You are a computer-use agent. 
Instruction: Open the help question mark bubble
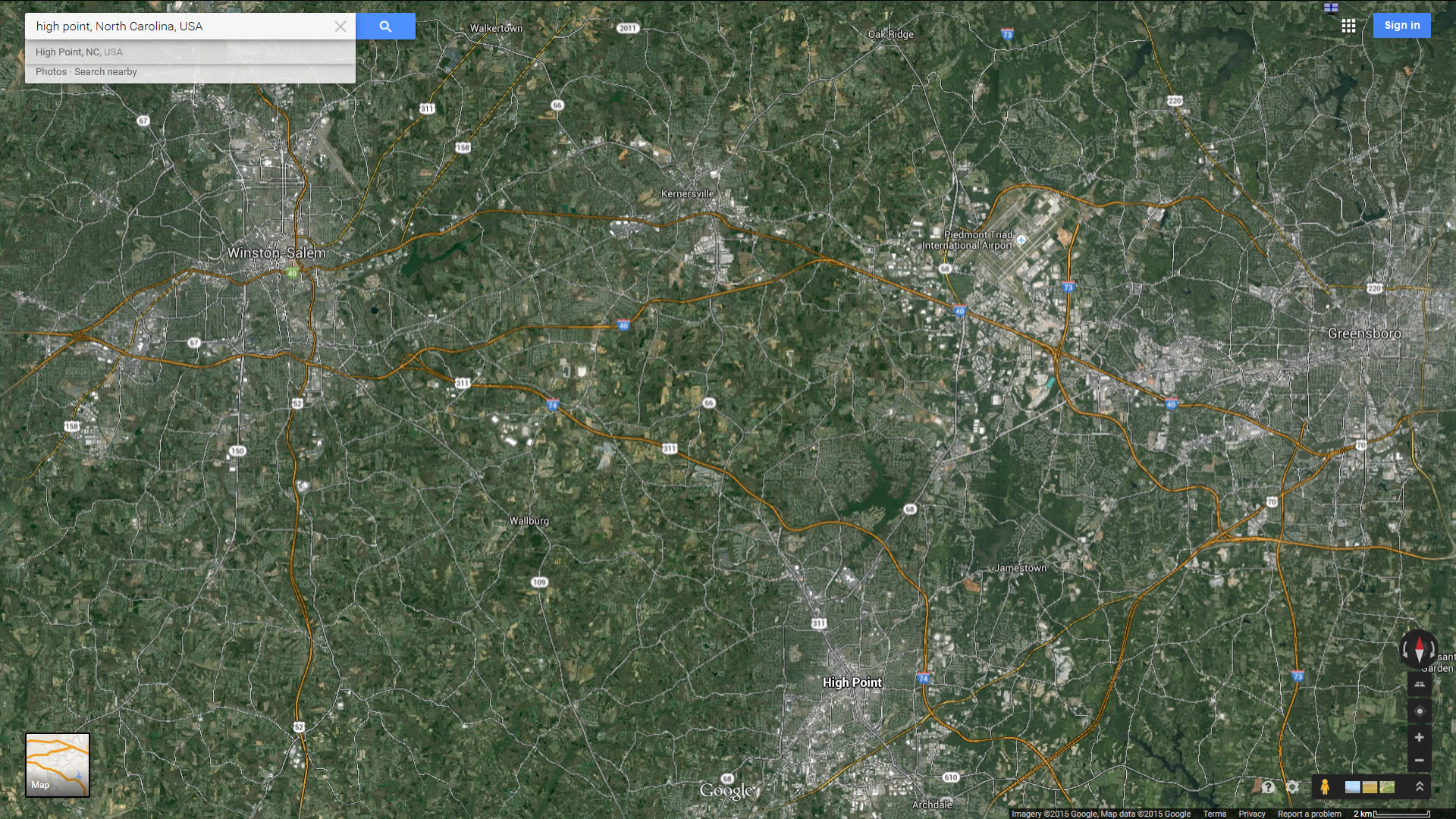click(x=1268, y=787)
